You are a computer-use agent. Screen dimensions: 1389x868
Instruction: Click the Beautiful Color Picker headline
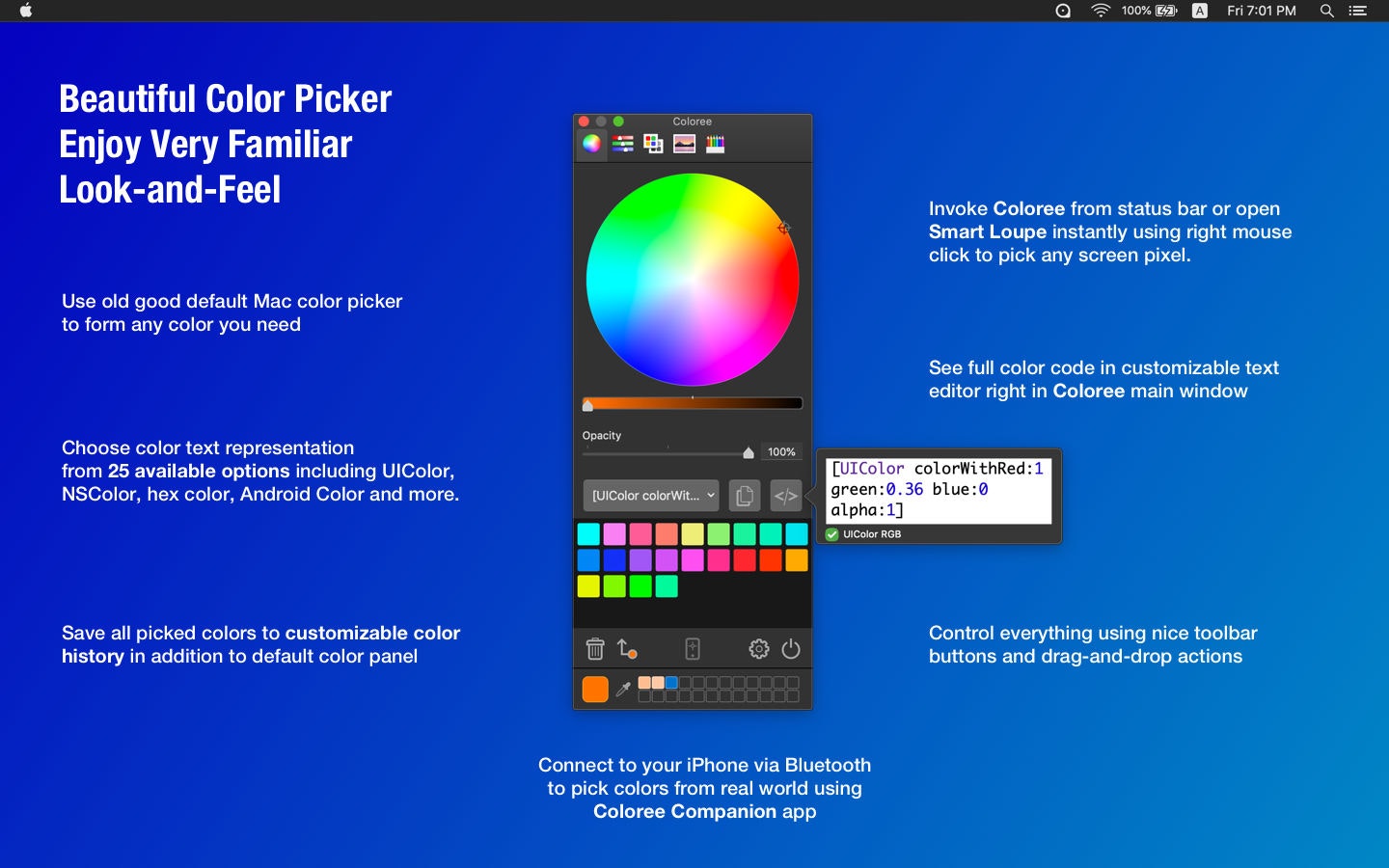pos(226,99)
